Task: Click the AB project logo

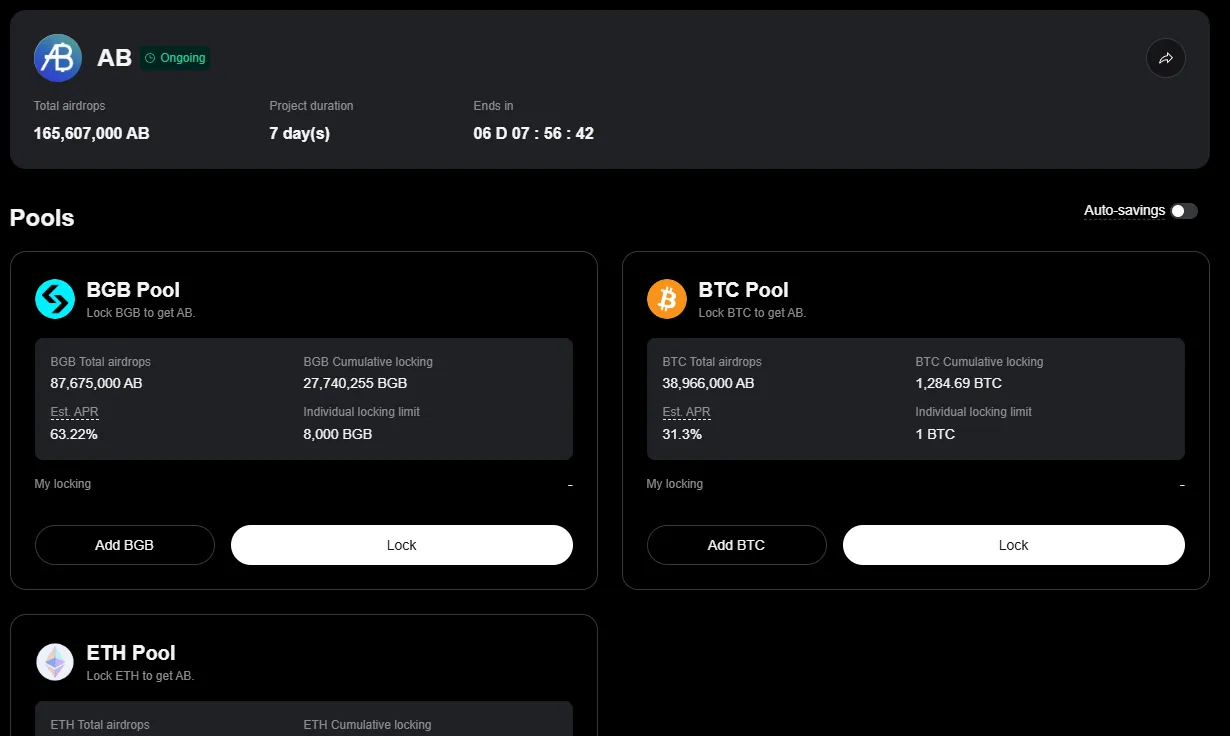Action: point(58,58)
